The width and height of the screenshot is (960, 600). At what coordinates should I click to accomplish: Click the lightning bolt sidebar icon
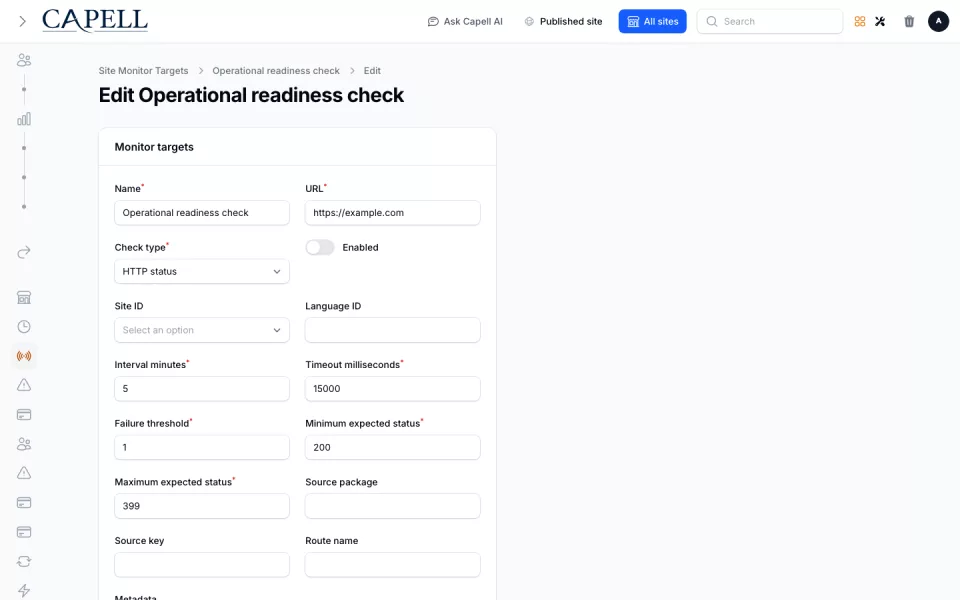24,590
